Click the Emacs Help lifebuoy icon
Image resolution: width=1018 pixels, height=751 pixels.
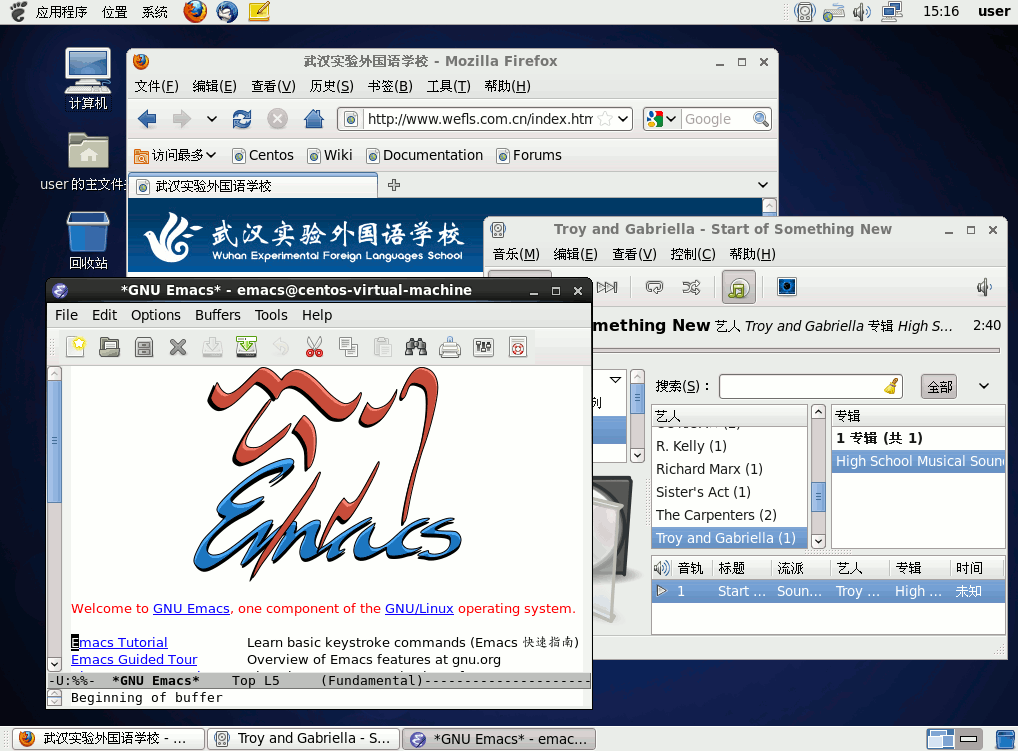point(517,347)
